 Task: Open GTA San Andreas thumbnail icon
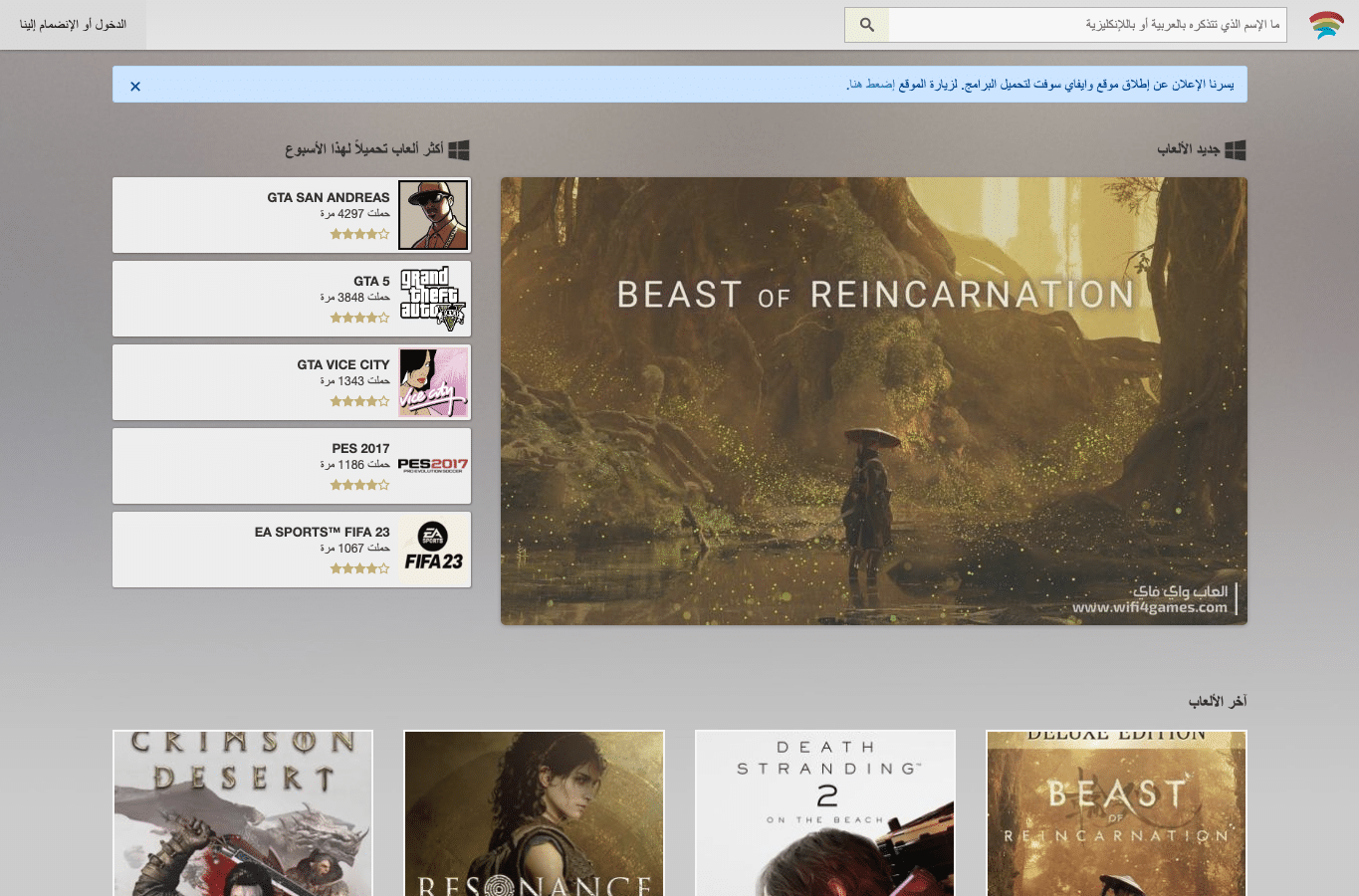click(x=433, y=215)
